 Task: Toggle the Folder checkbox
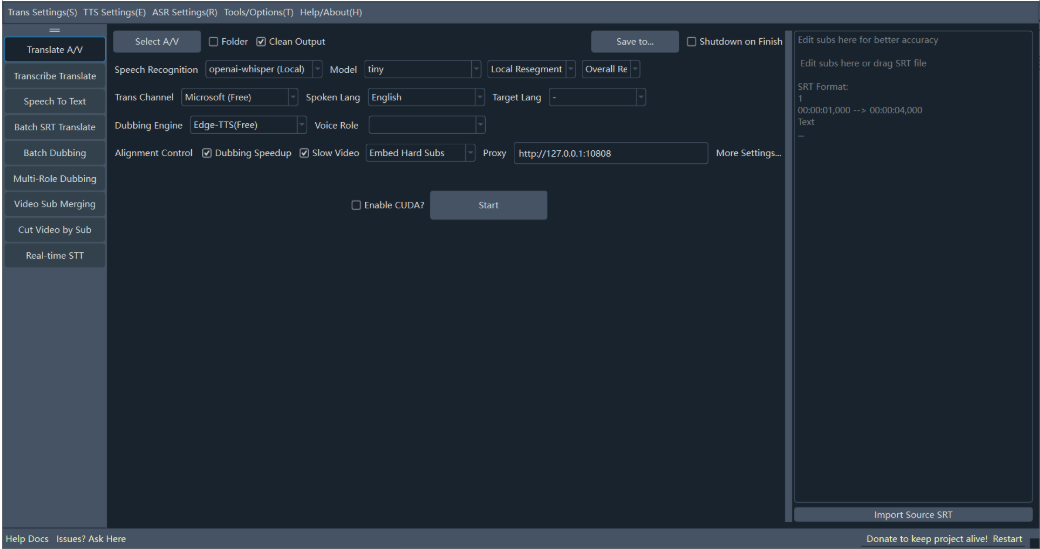click(x=214, y=42)
